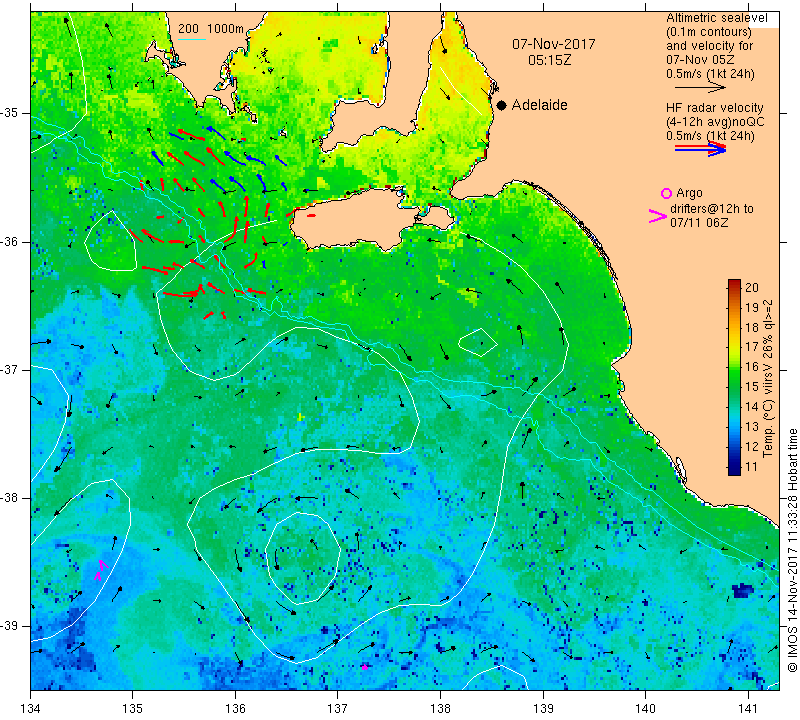
Task: Click the cyan 200m depth contour legend line
Action: 191,39
